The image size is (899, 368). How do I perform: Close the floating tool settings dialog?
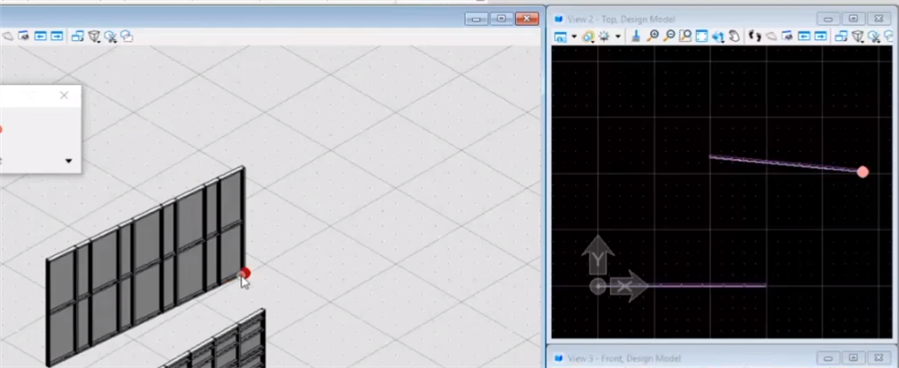(64, 95)
